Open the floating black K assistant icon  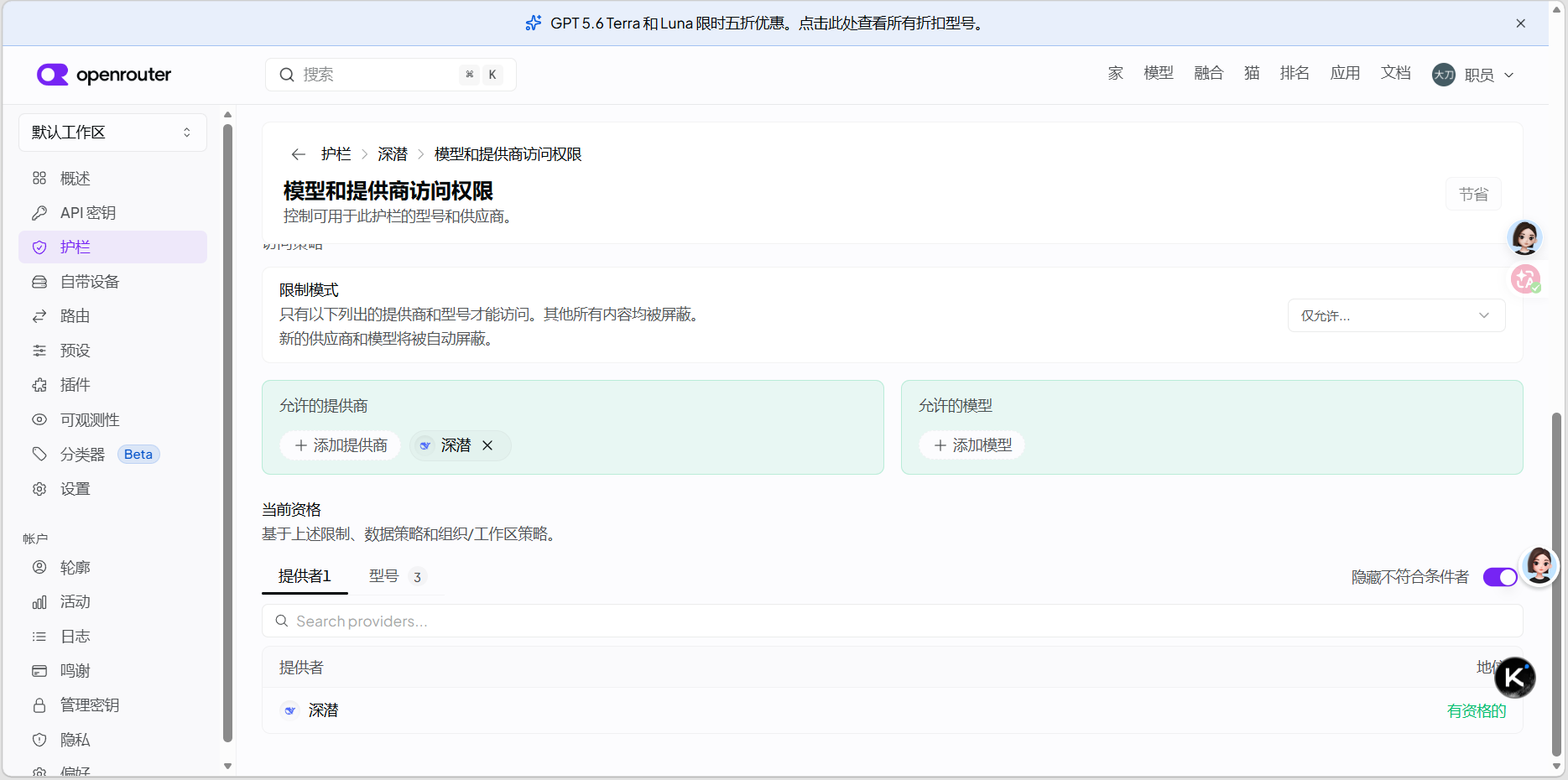(1515, 678)
